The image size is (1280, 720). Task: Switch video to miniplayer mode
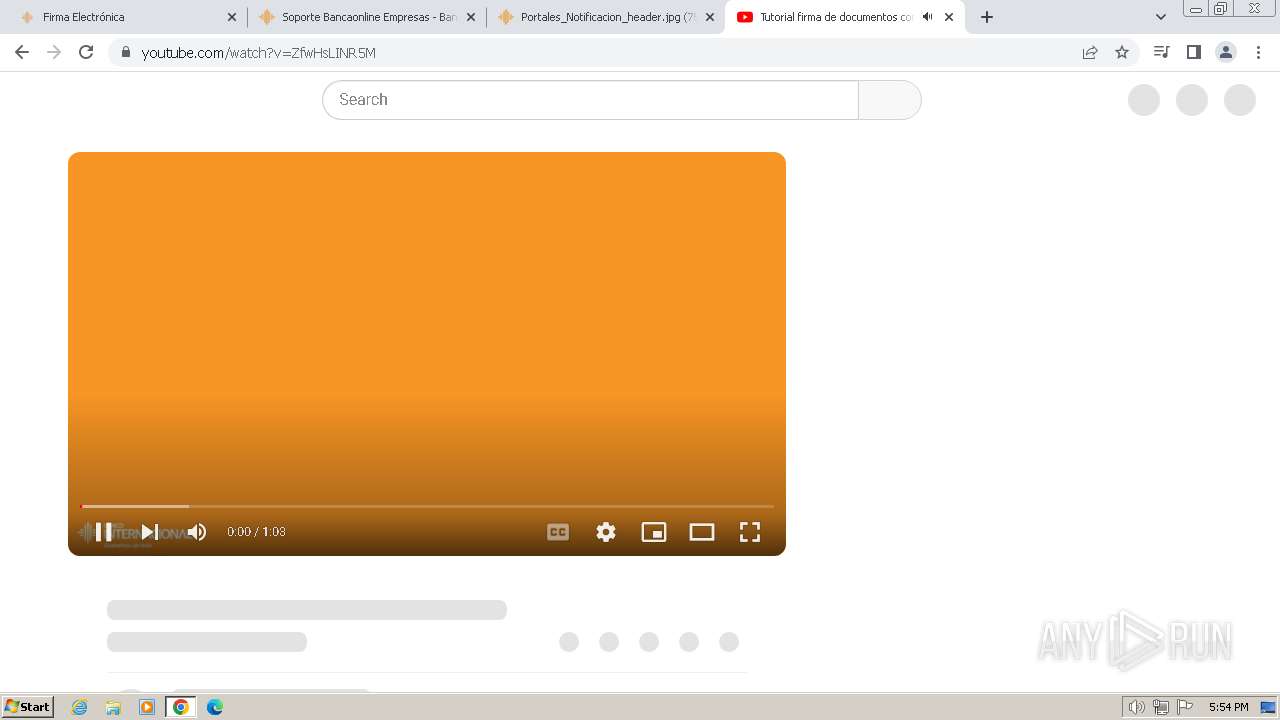(654, 532)
